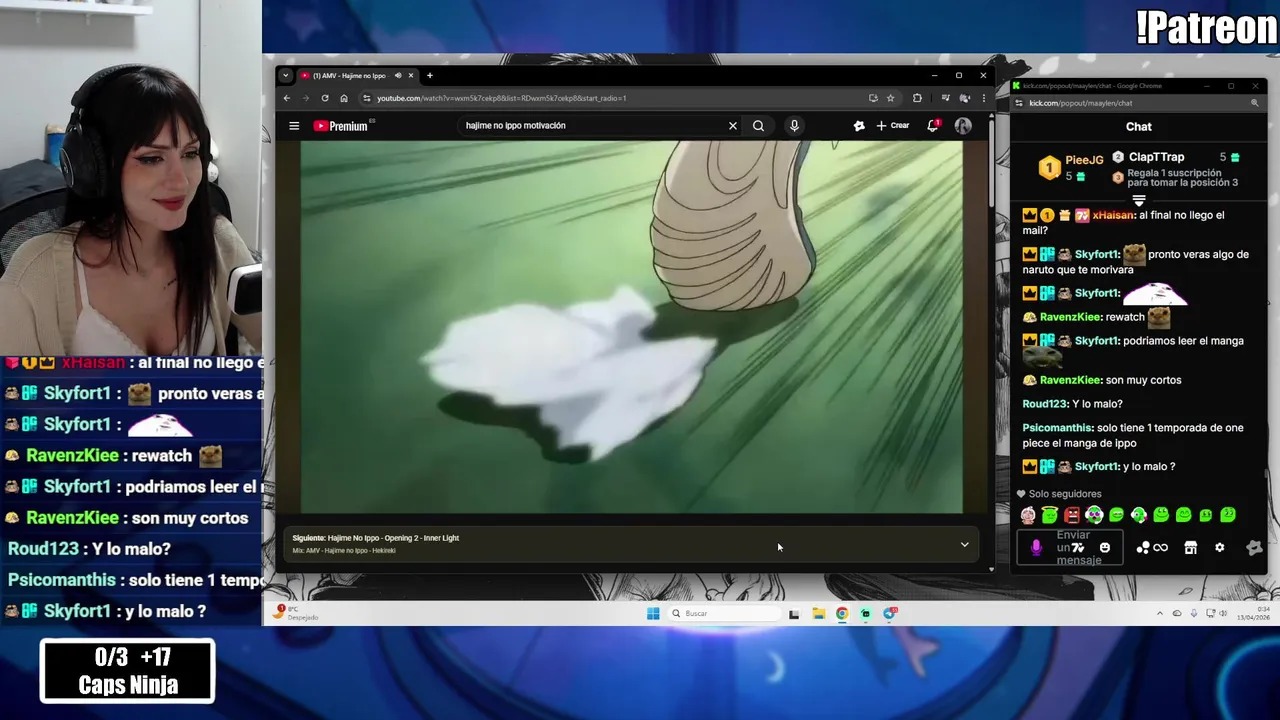Click the site info icon in address bar

click(x=367, y=98)
